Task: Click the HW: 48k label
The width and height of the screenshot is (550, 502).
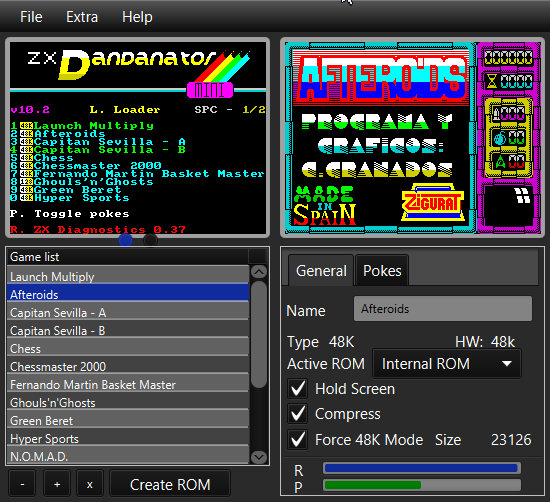Action: (485, 342)
